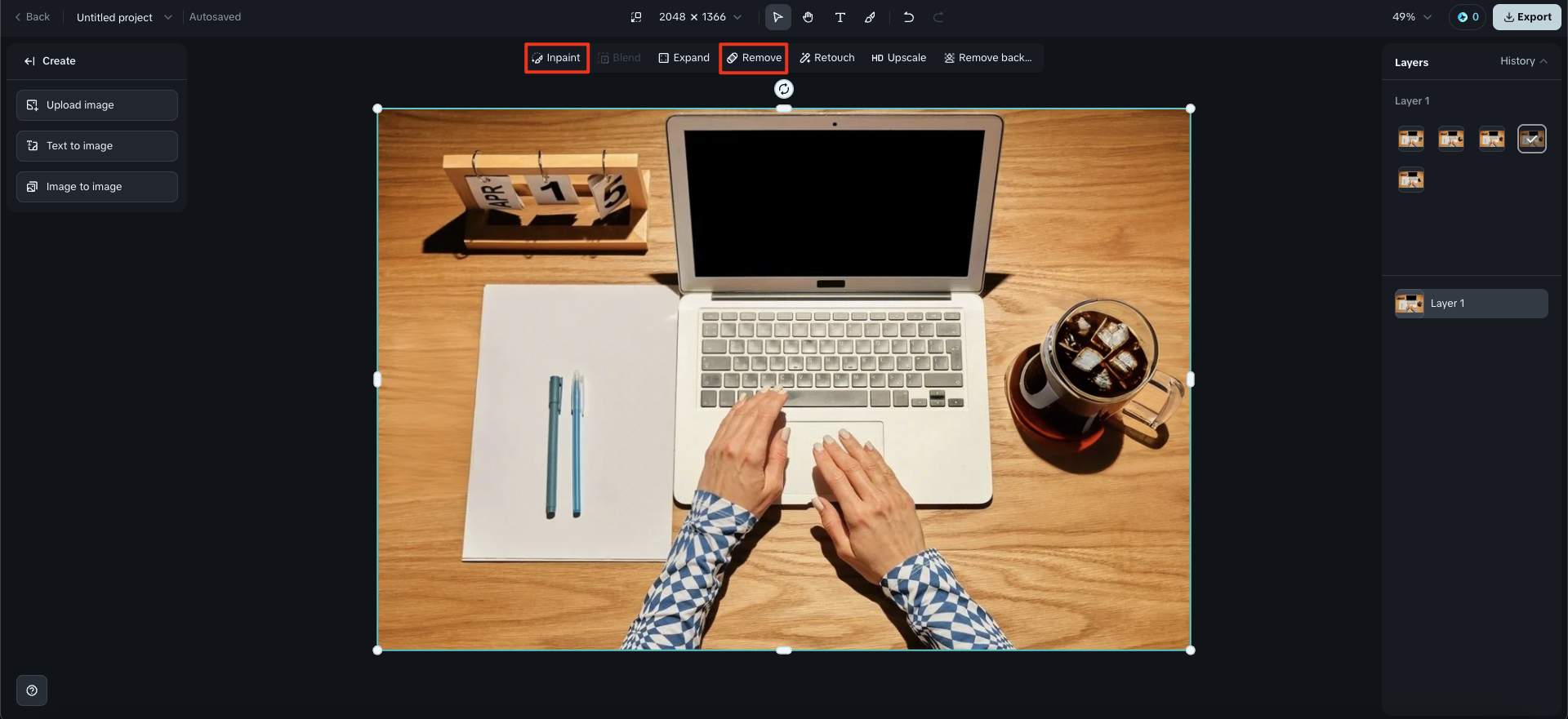Open the help question-mark button
The height and width of the screenshot is (719, 1568).
pos(32,690)
